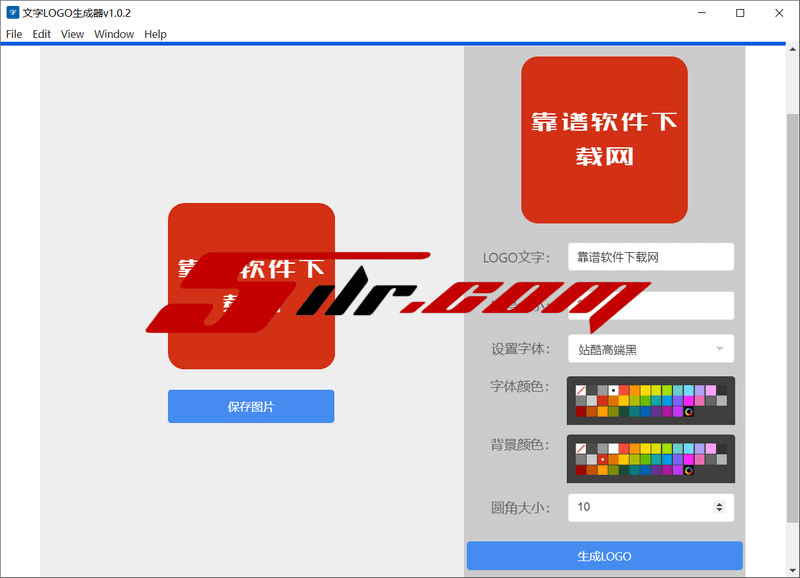Open the 设置字体 font dropdown showing 站酷高端黑

pyautogui.click(x=651, y=349)
